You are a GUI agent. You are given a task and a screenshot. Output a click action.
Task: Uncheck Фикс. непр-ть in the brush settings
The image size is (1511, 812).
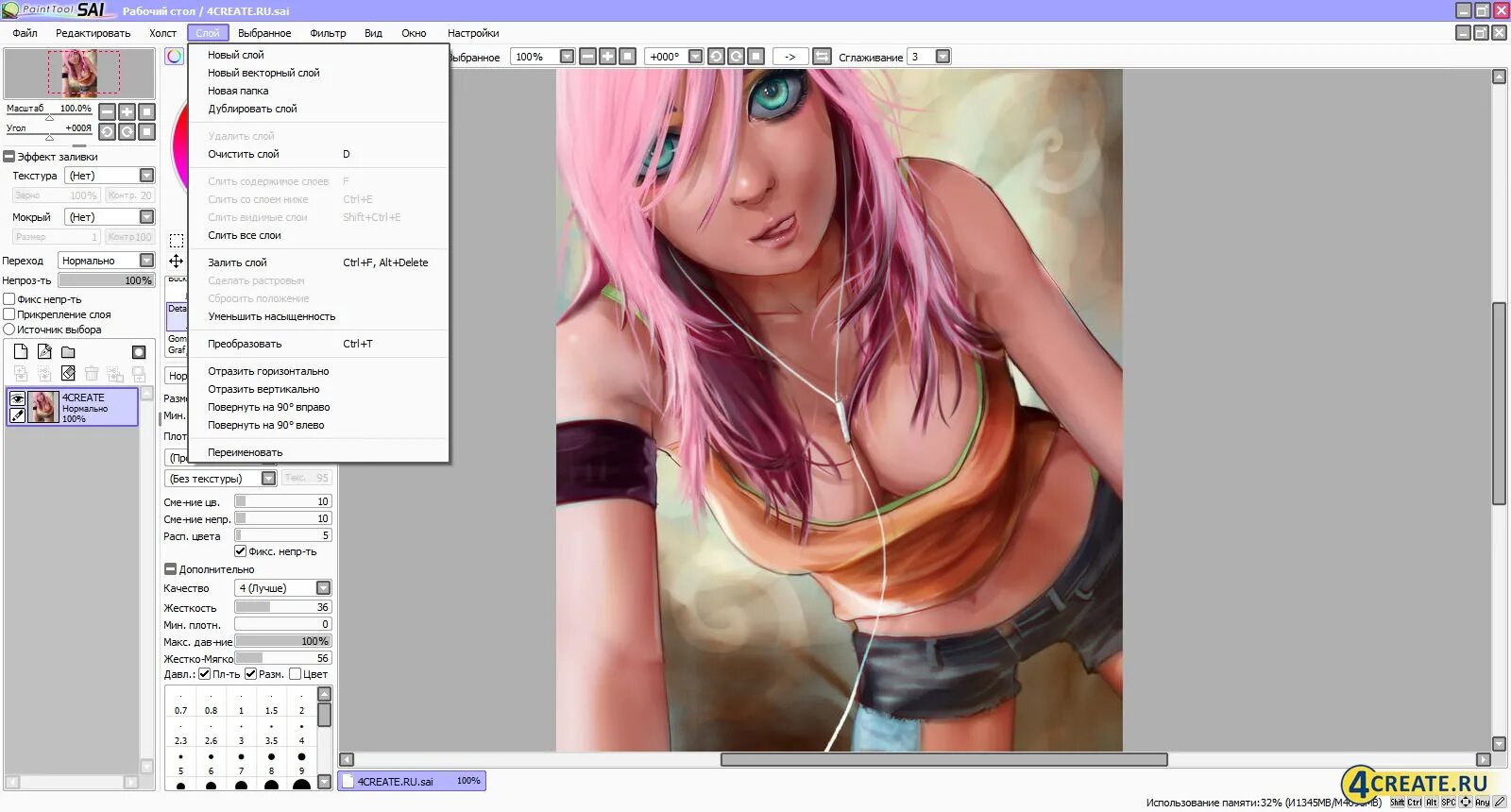point(240,551)
